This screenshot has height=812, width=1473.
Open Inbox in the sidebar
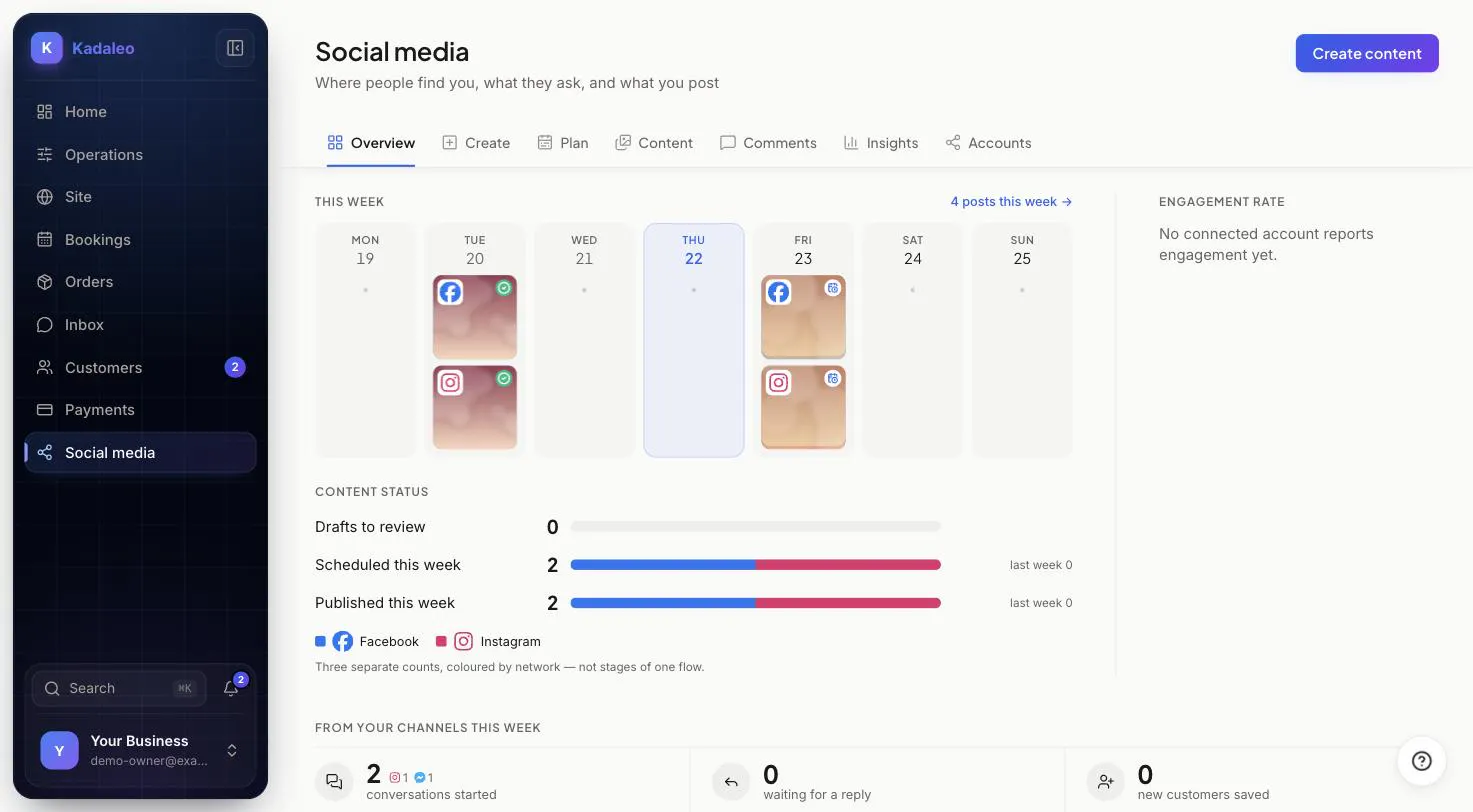tap(140, 325)
